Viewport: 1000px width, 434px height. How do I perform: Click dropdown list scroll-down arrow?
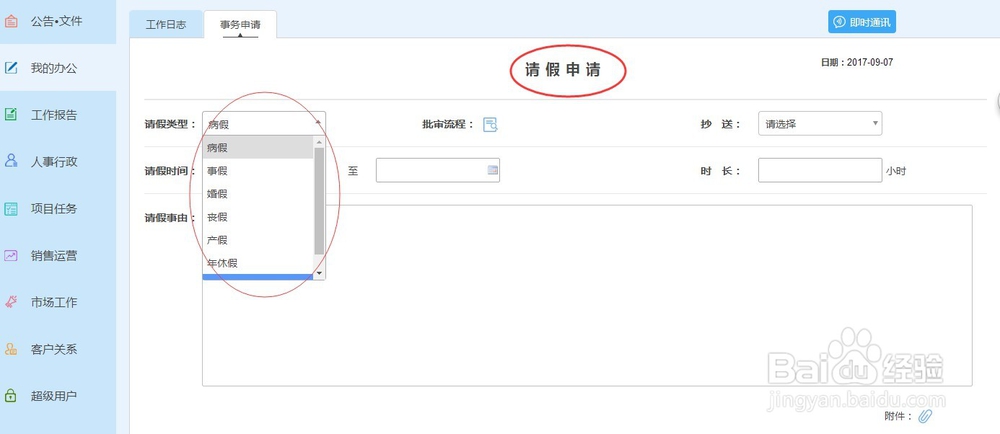click(x=320, y=273)
